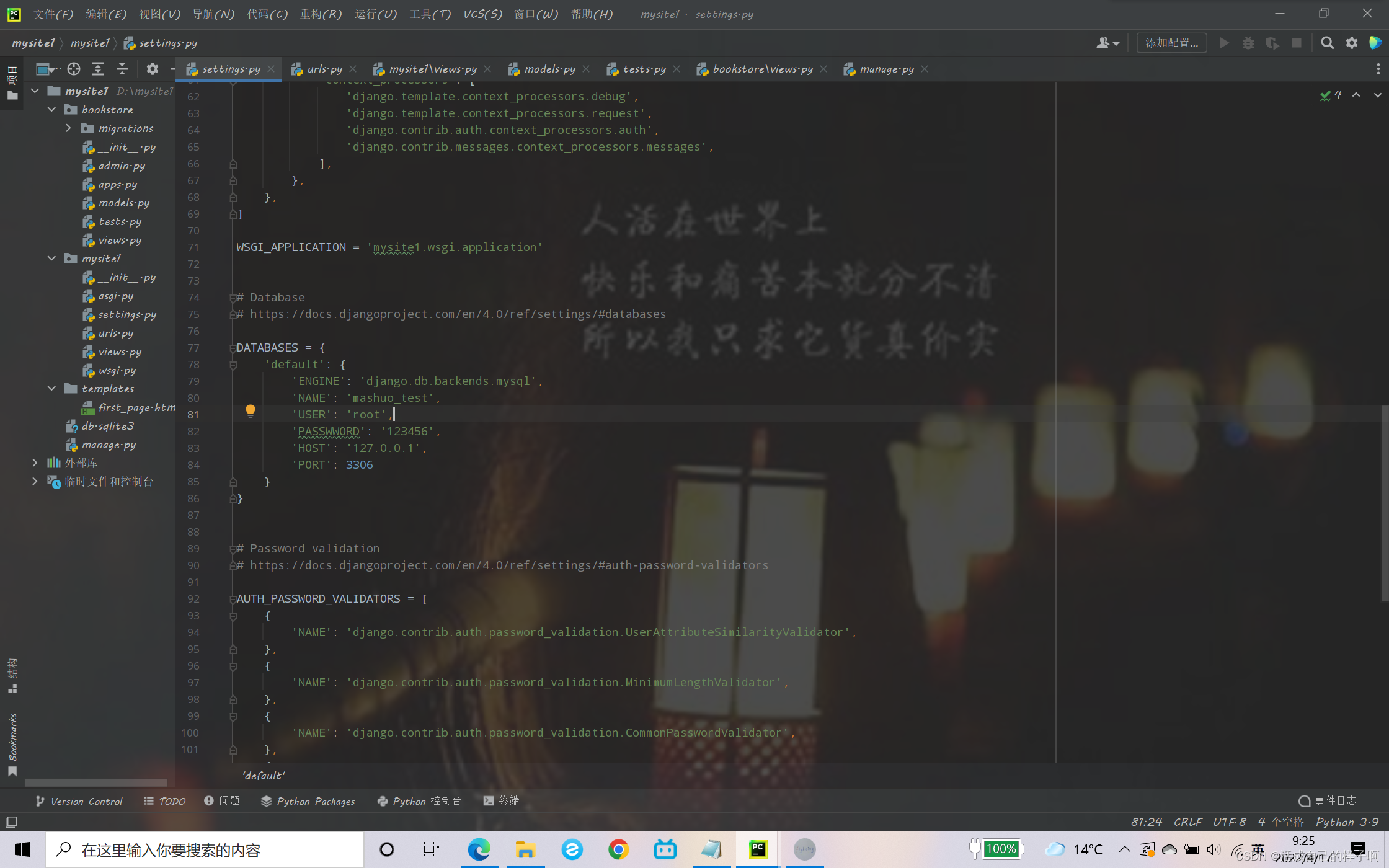This screenshot has width=1389, height=868.
Task: Expand the 外部库 external libraries node
Action: pyautogui.click(x=35, y=463)
